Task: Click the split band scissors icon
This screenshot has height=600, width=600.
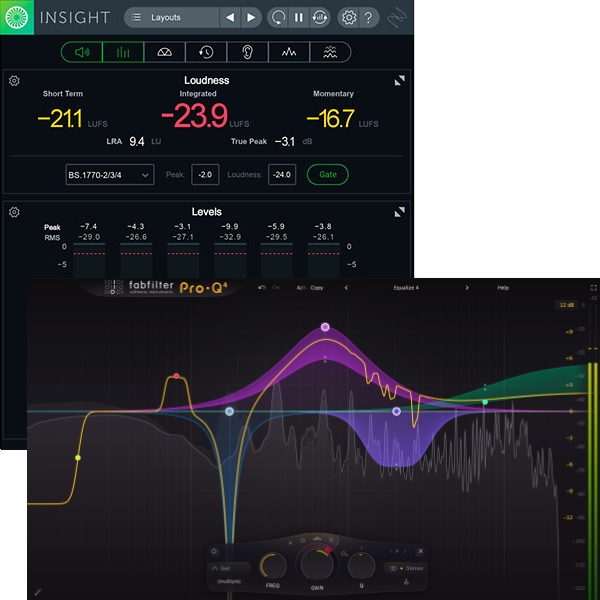Action: tap(406, 582)
